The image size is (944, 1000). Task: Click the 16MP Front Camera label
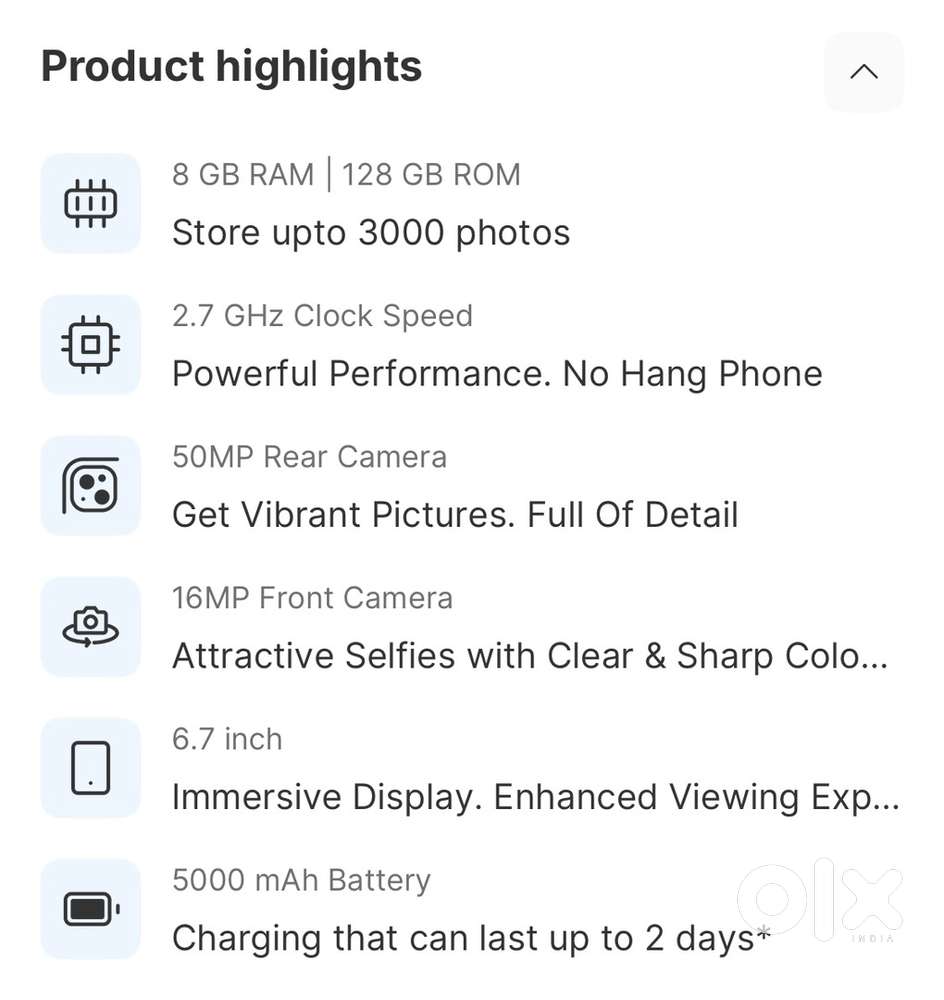point(312,598)
